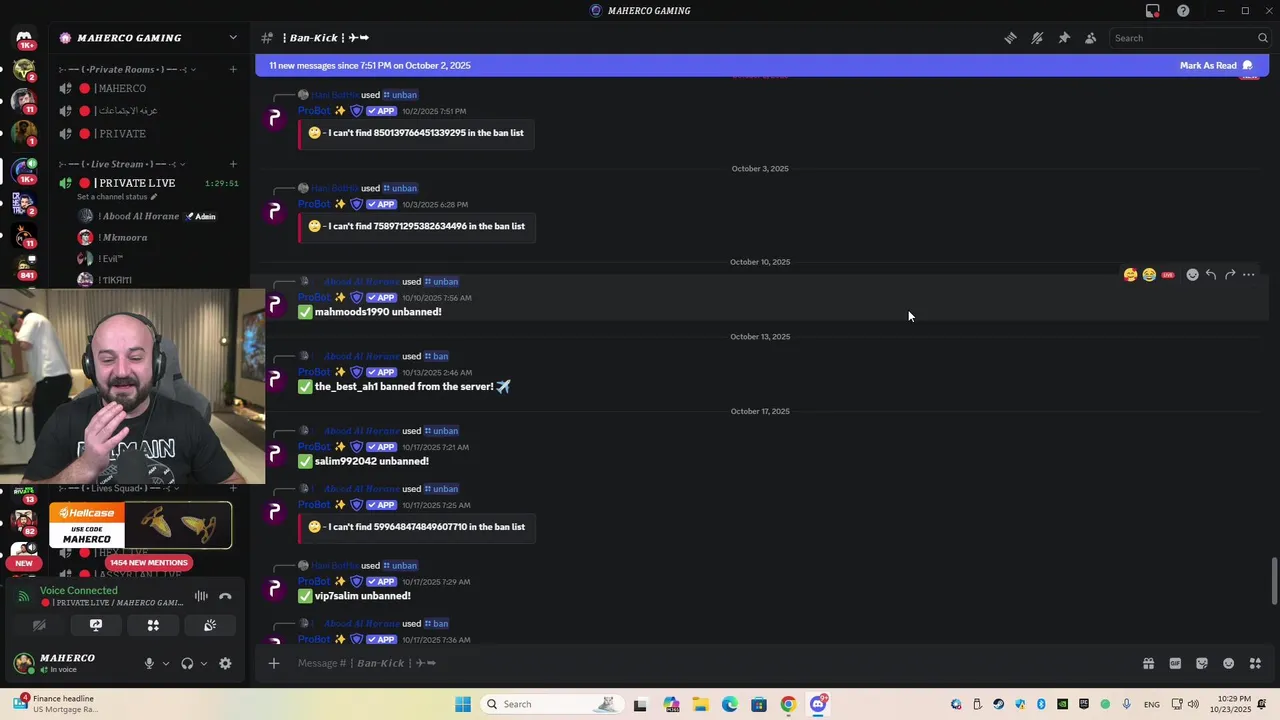Turn on camera in voice panel
Screen dimensions: 1280x720
[39, 625]
